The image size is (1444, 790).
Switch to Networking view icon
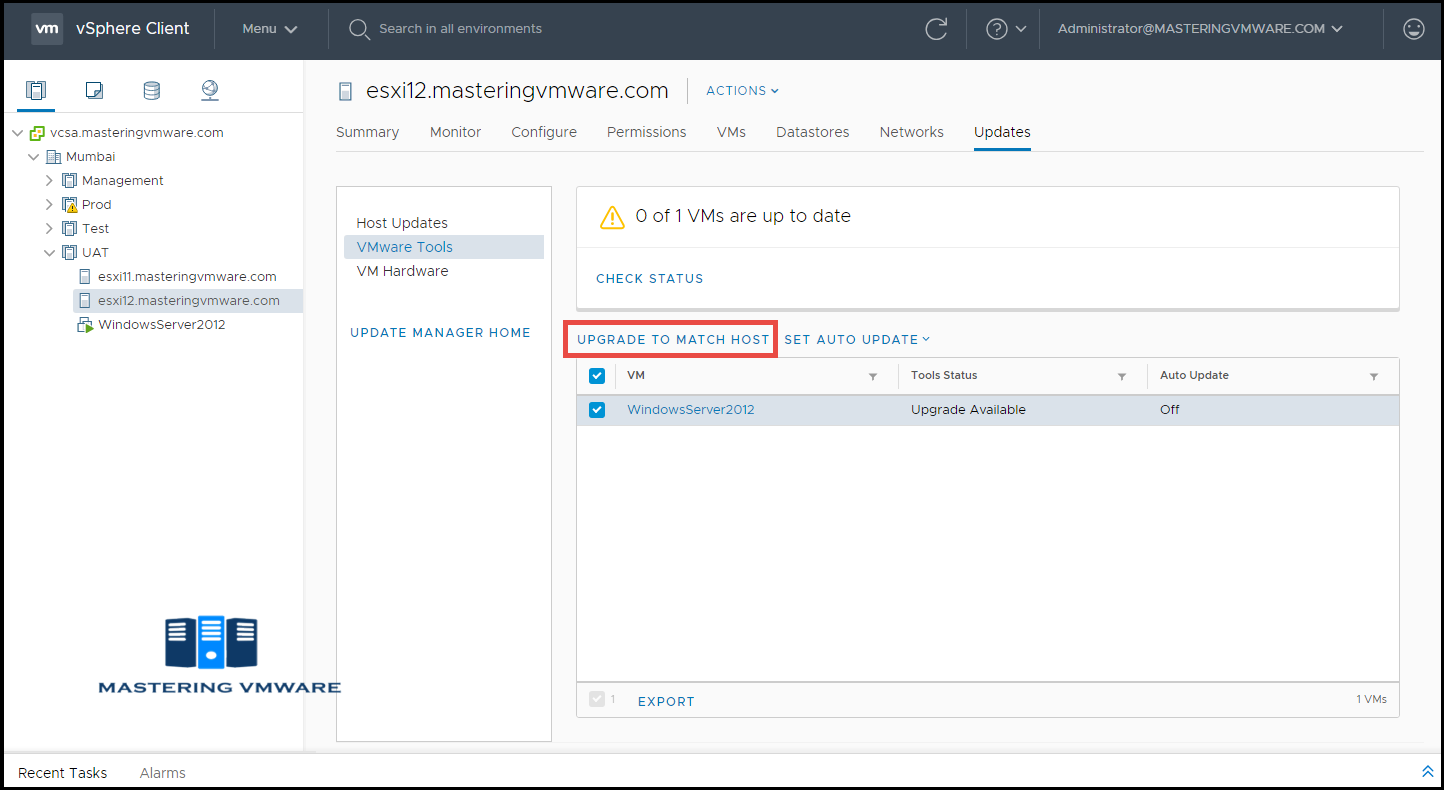click(209, 90)
